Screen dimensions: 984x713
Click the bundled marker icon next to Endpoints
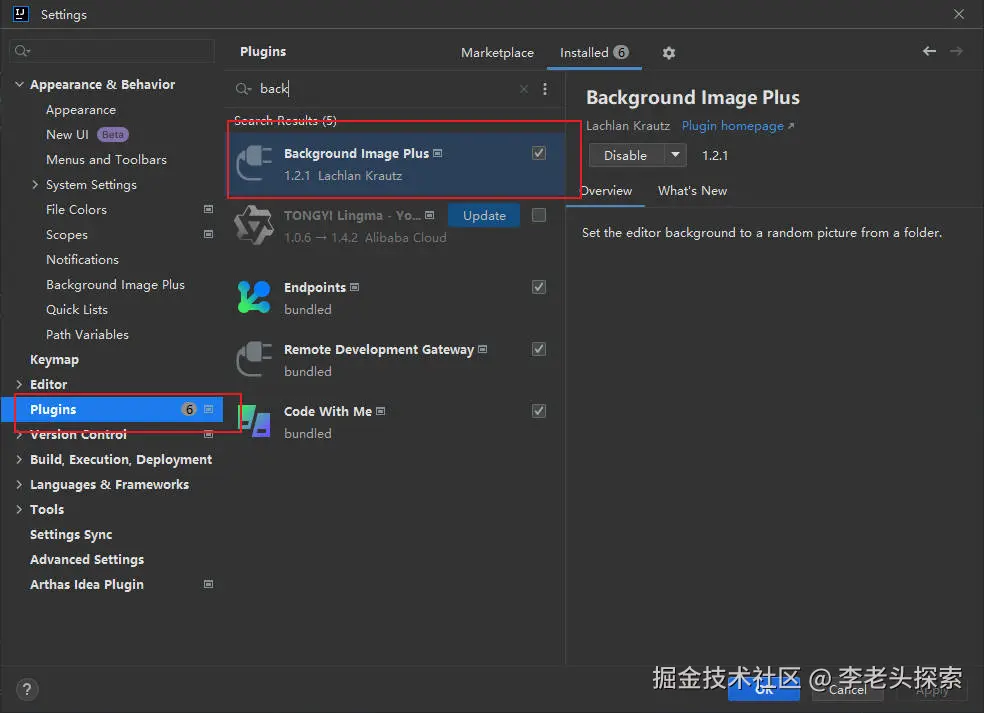tap(355, 287)
